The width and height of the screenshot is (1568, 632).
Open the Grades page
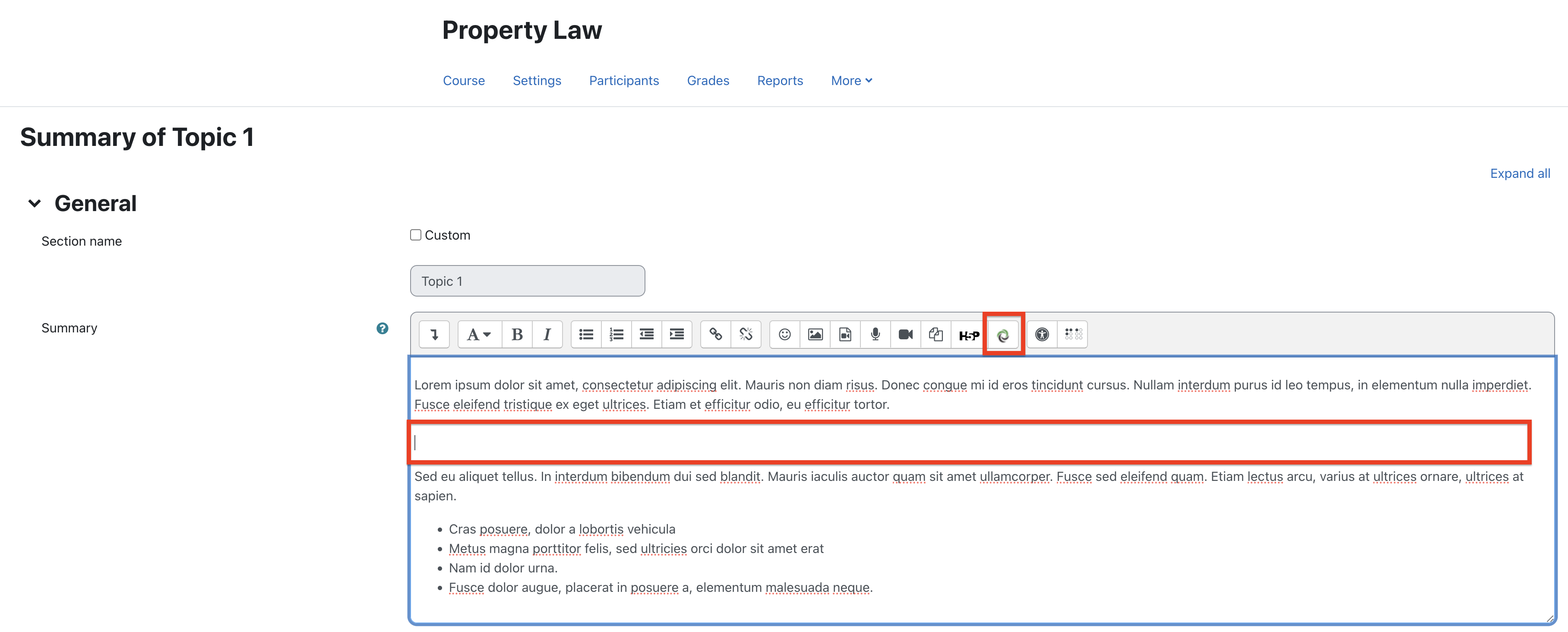coord(708,80)
